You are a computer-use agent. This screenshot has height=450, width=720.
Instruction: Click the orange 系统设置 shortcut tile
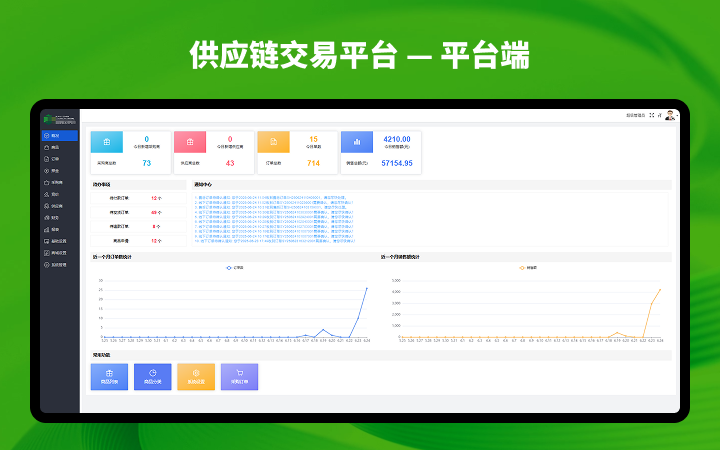click(196, 376)
